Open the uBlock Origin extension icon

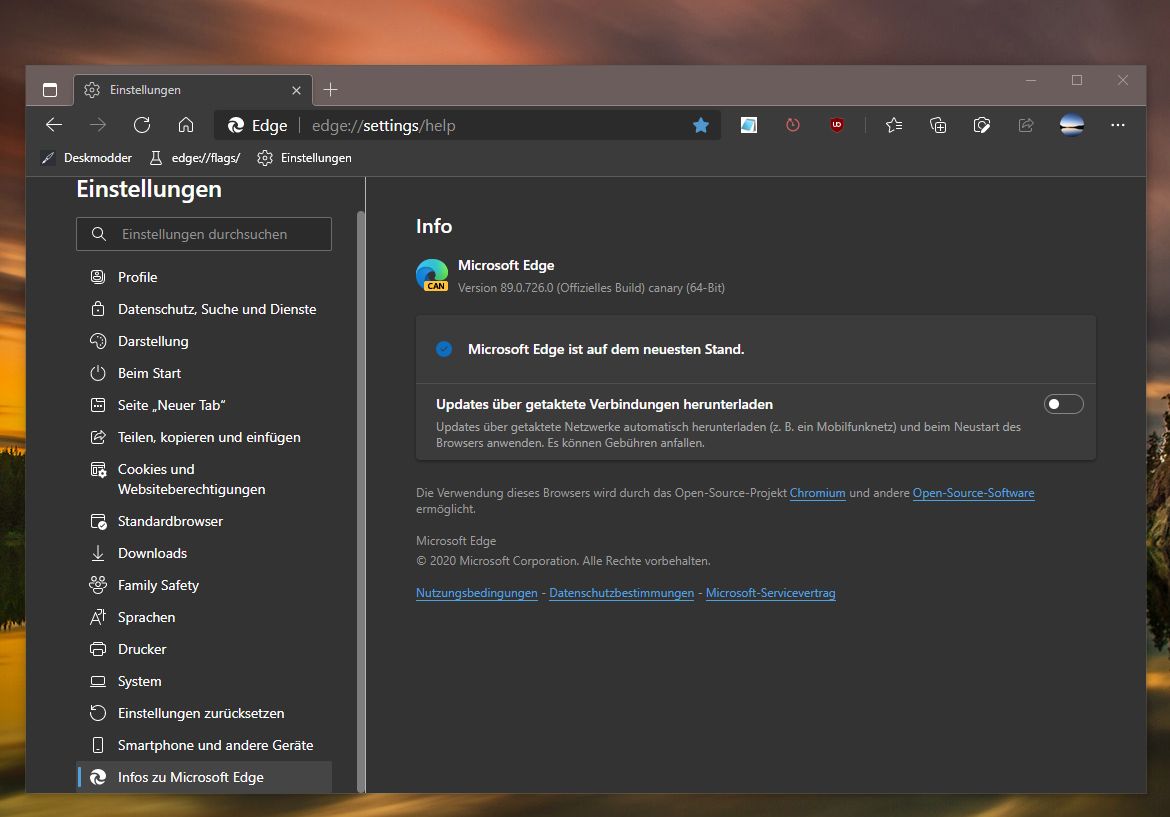(836, 125)
